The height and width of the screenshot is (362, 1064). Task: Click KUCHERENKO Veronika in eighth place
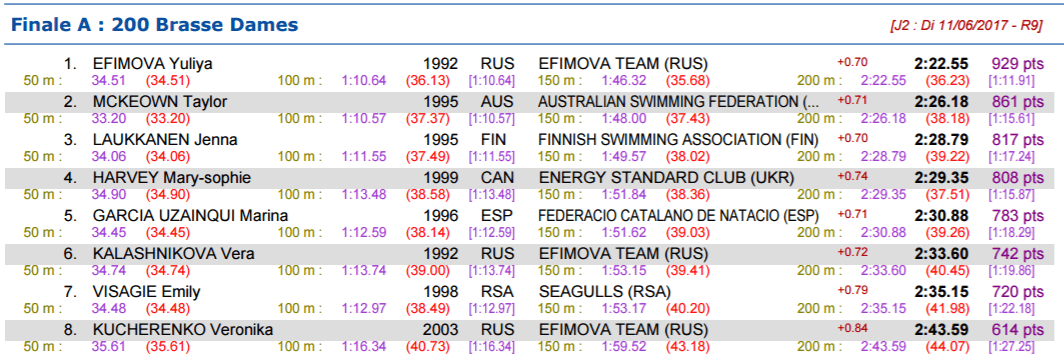[183, 330]
